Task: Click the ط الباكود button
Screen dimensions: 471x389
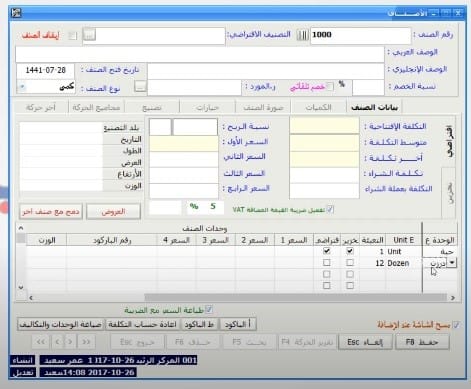Action: (199, 324)
